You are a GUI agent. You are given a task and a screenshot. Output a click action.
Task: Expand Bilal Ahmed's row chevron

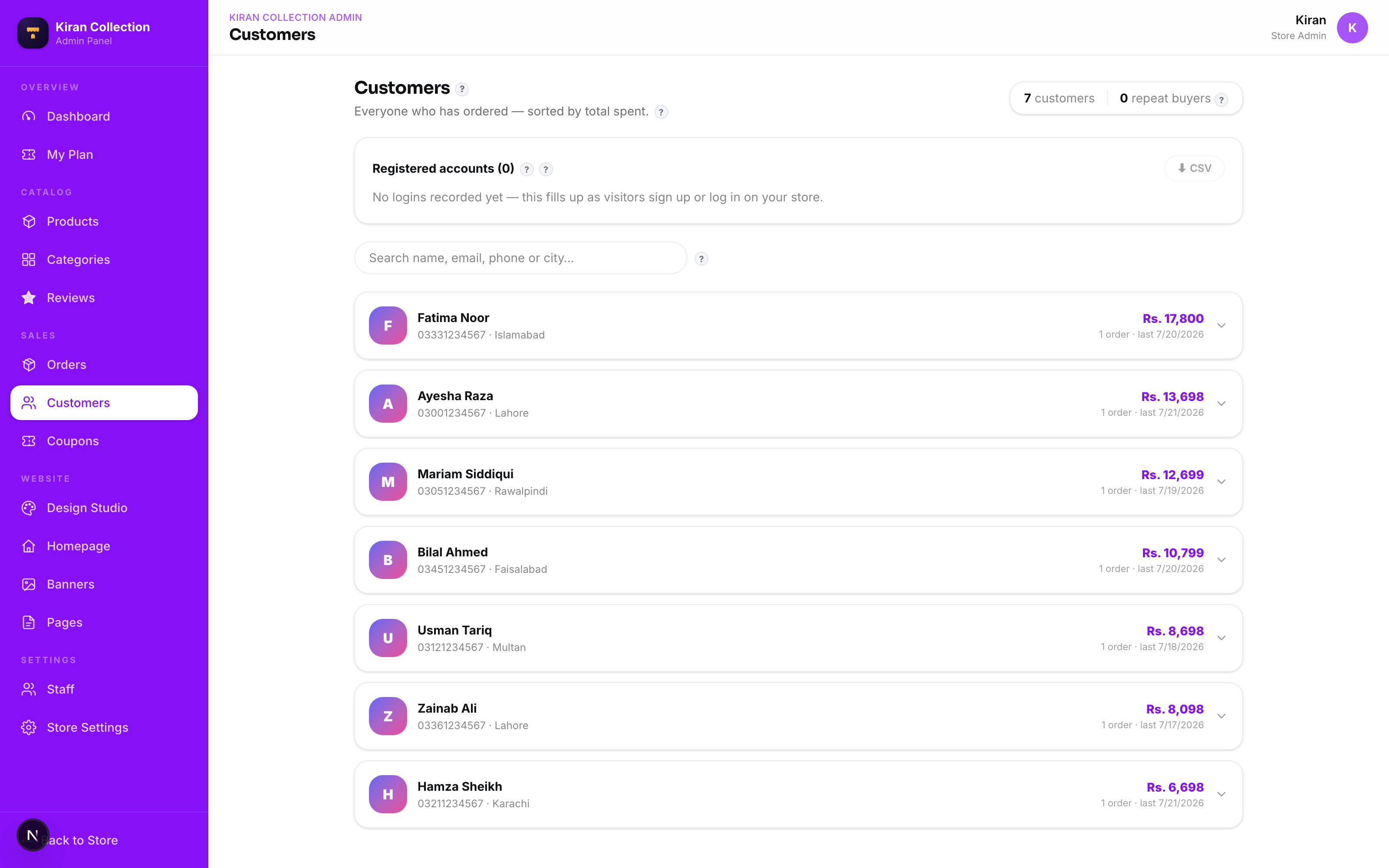(x=1221, y=560)
